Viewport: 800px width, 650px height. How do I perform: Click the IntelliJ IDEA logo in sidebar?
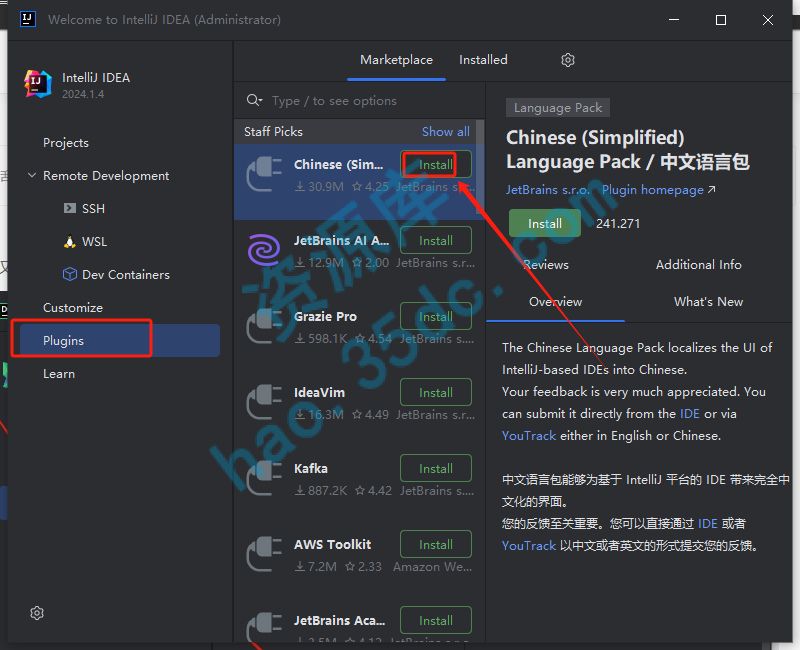(x=38, y=84)
